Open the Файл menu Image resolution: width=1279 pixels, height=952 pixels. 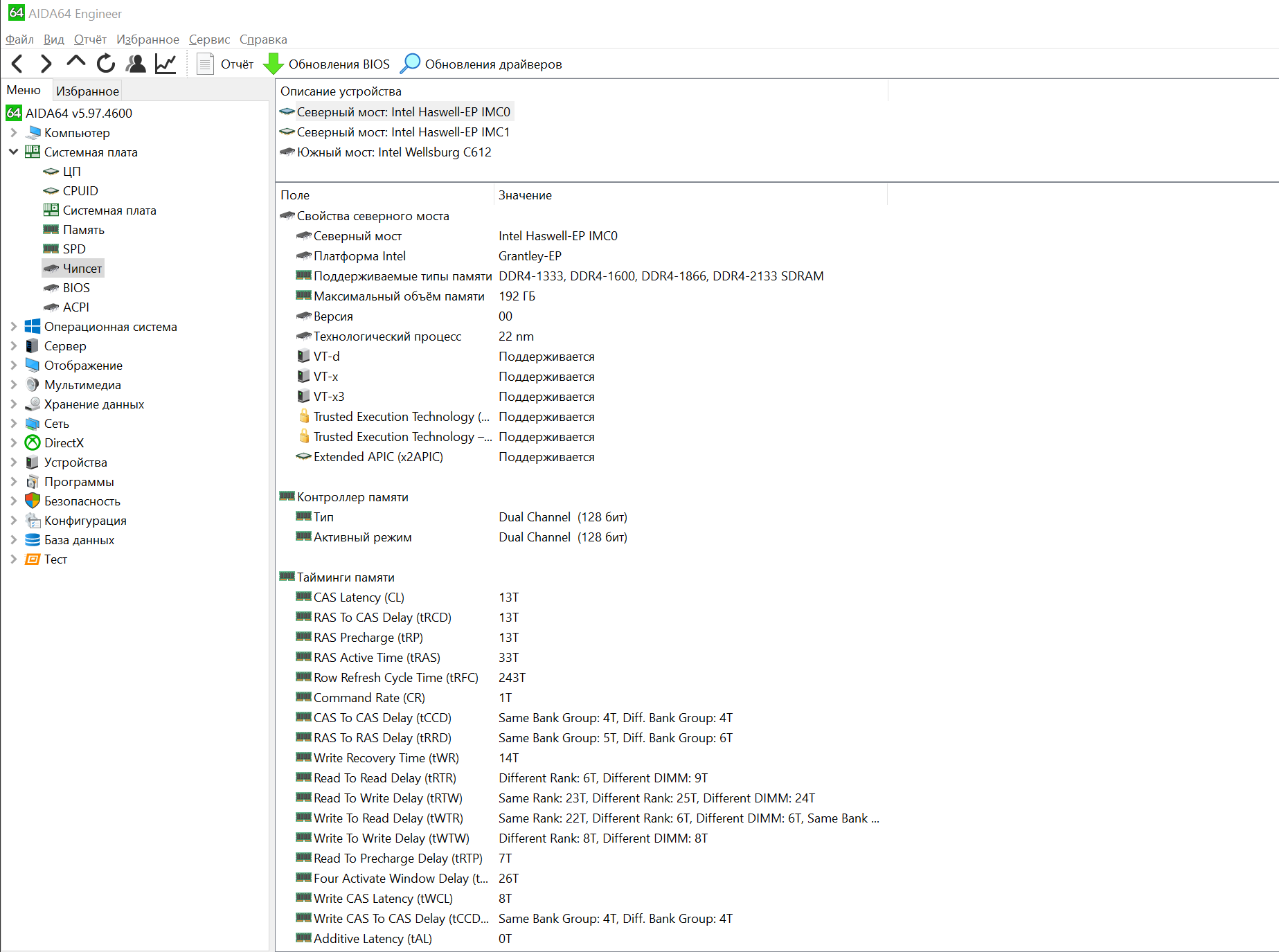click(19, 39)
